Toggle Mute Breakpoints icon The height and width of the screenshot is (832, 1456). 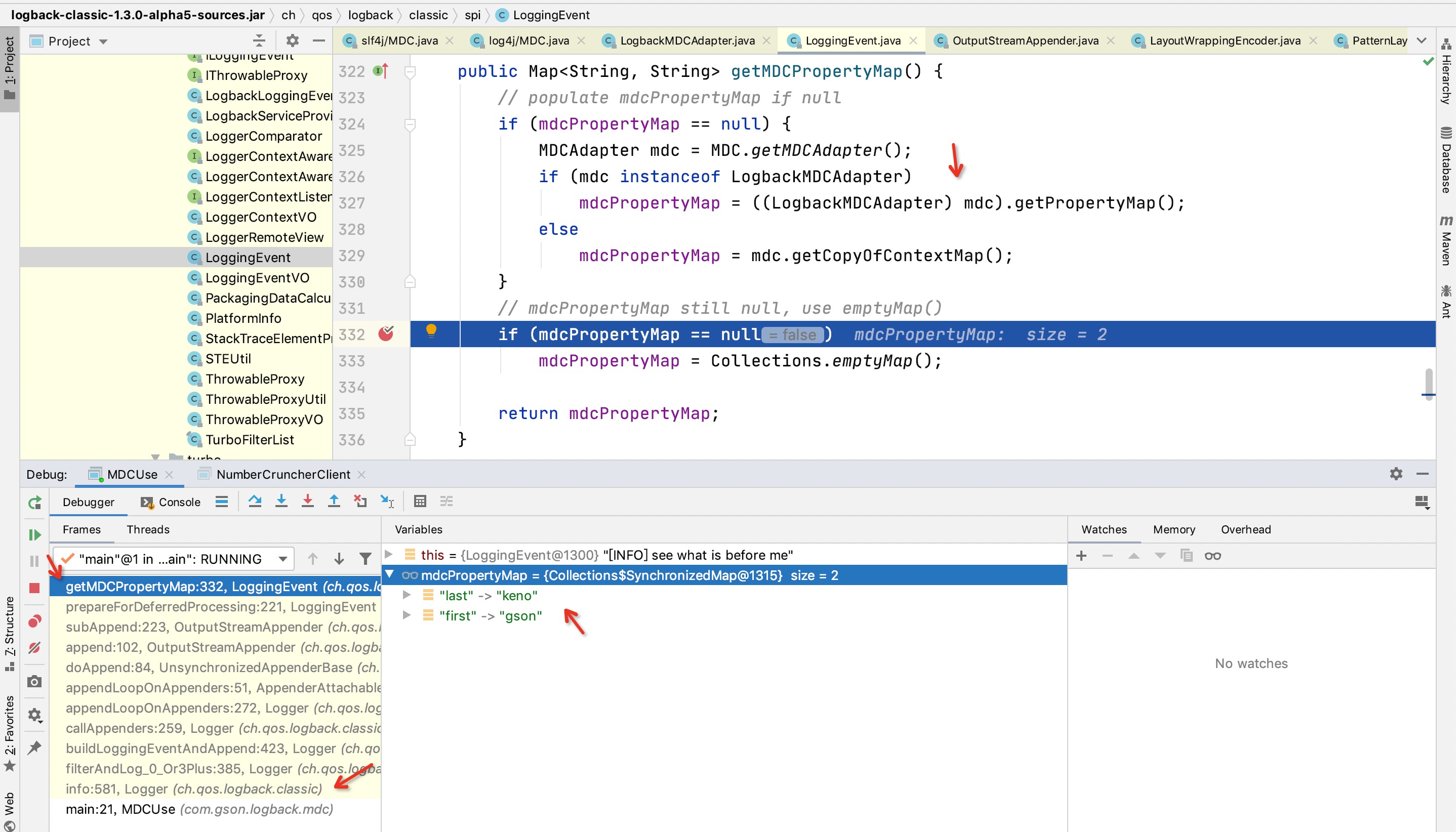pos(34,647)
